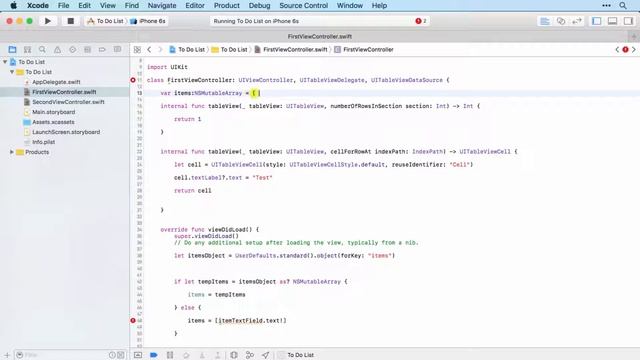
Task: Toggle the Debug area visibility
Action: 613,21
